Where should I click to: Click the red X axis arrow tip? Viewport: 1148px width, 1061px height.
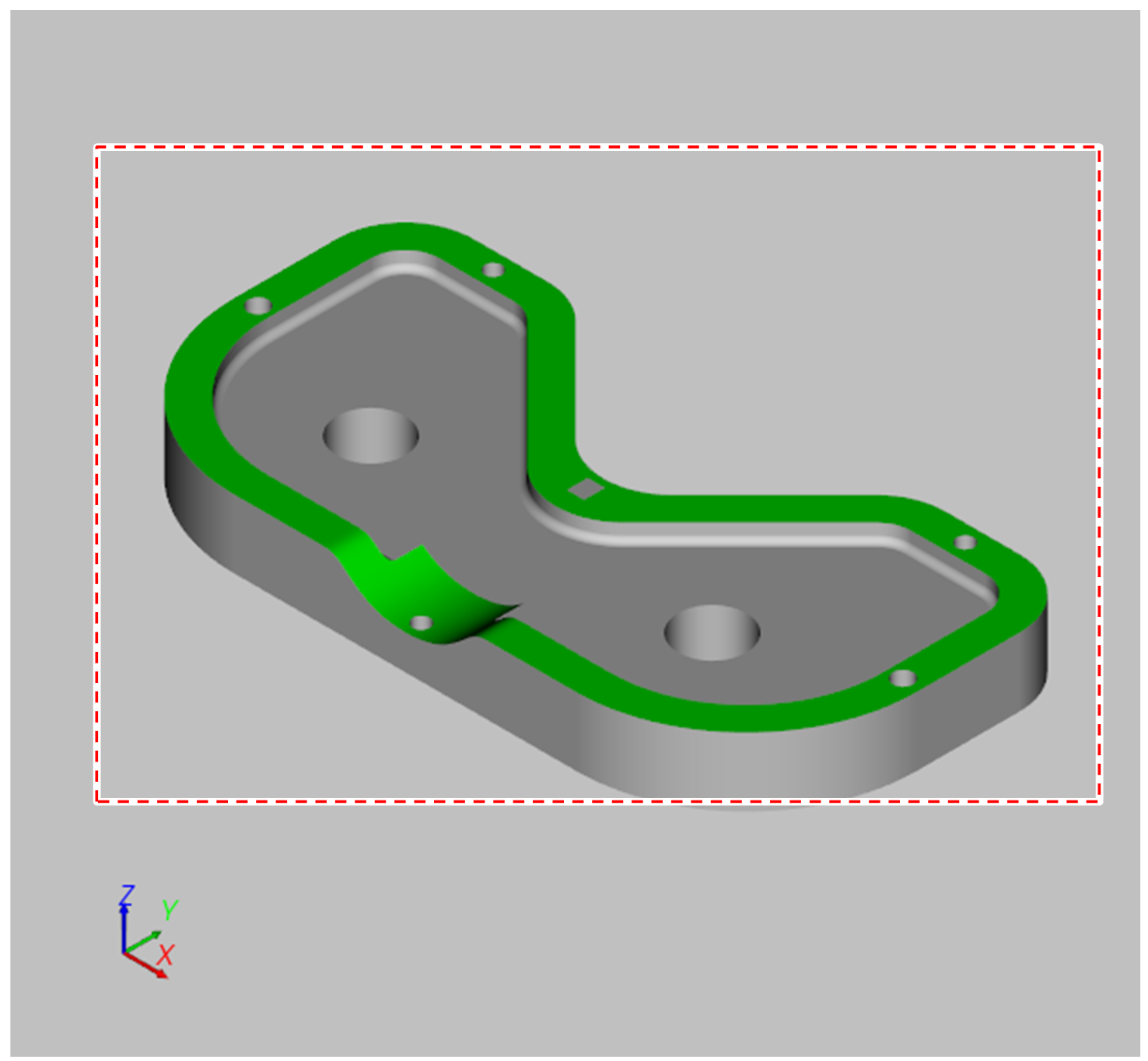163,974
